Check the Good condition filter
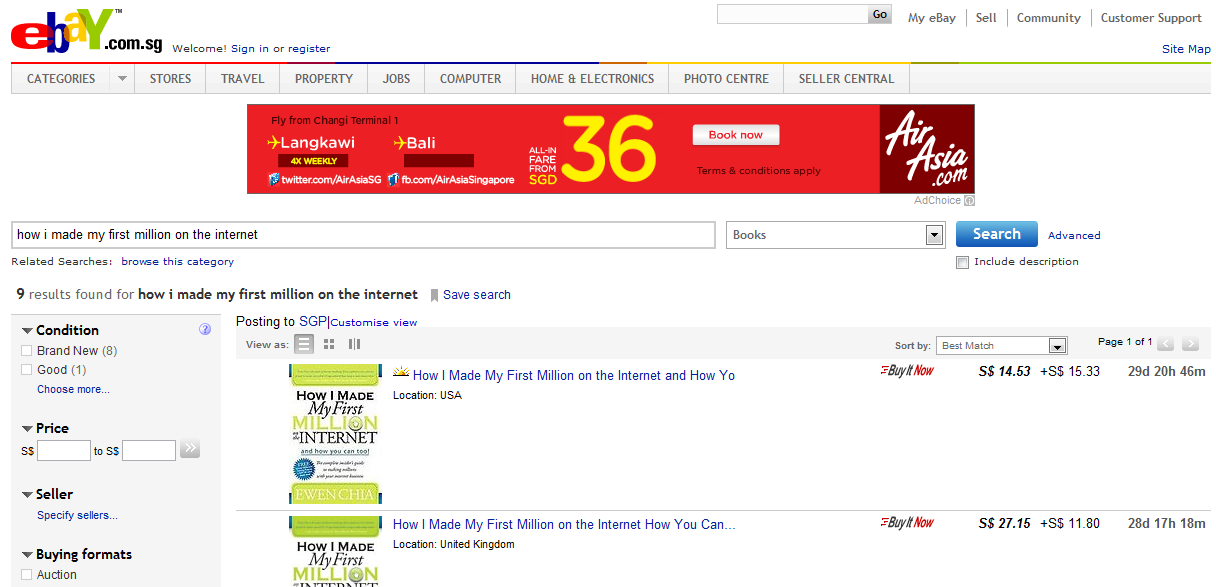This screenshot has width=1216, height=587. [27, 370]
